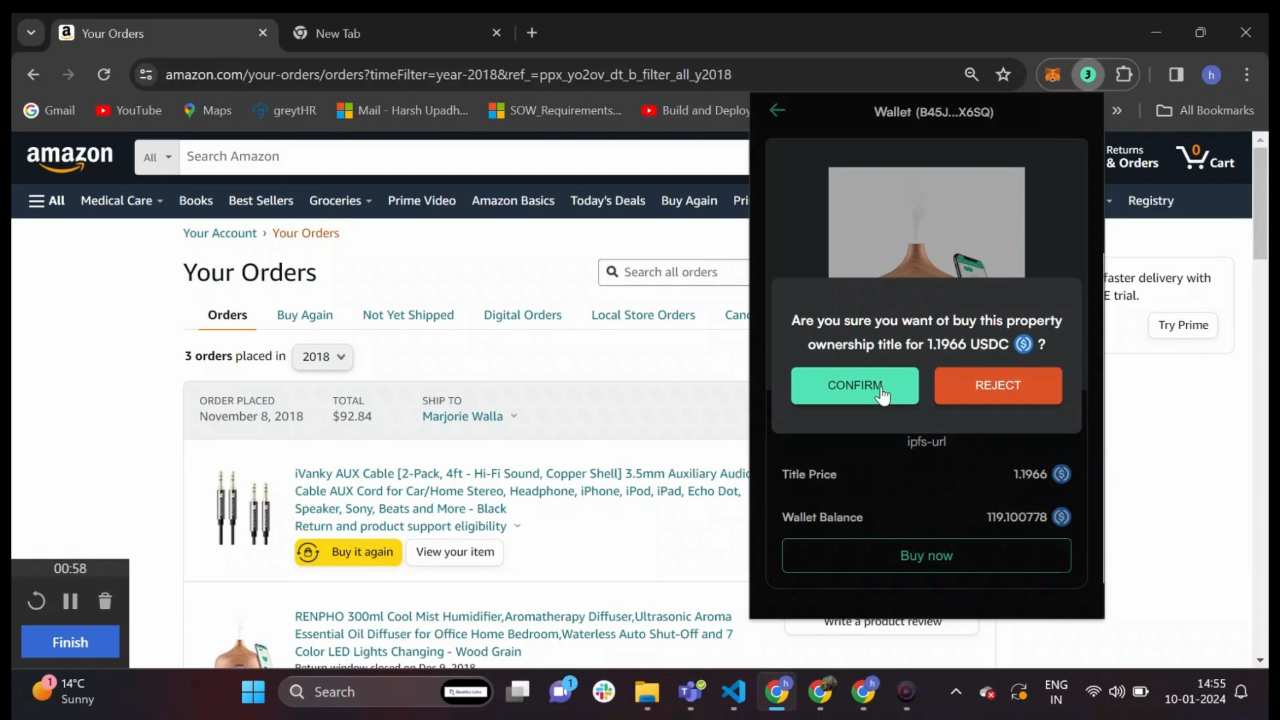
Task: Open the Chrome three-dot menu
Action: point(1247,74)
